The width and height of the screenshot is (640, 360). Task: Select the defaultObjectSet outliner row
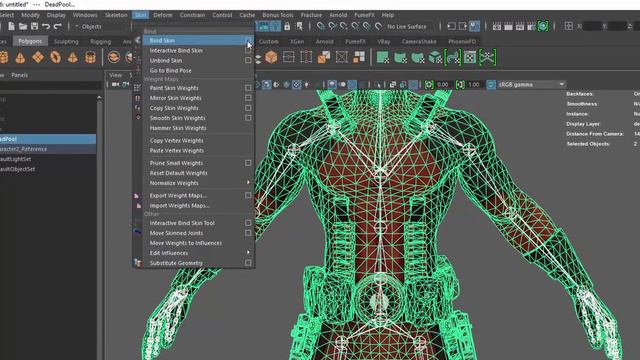click(x=48, y=169)
